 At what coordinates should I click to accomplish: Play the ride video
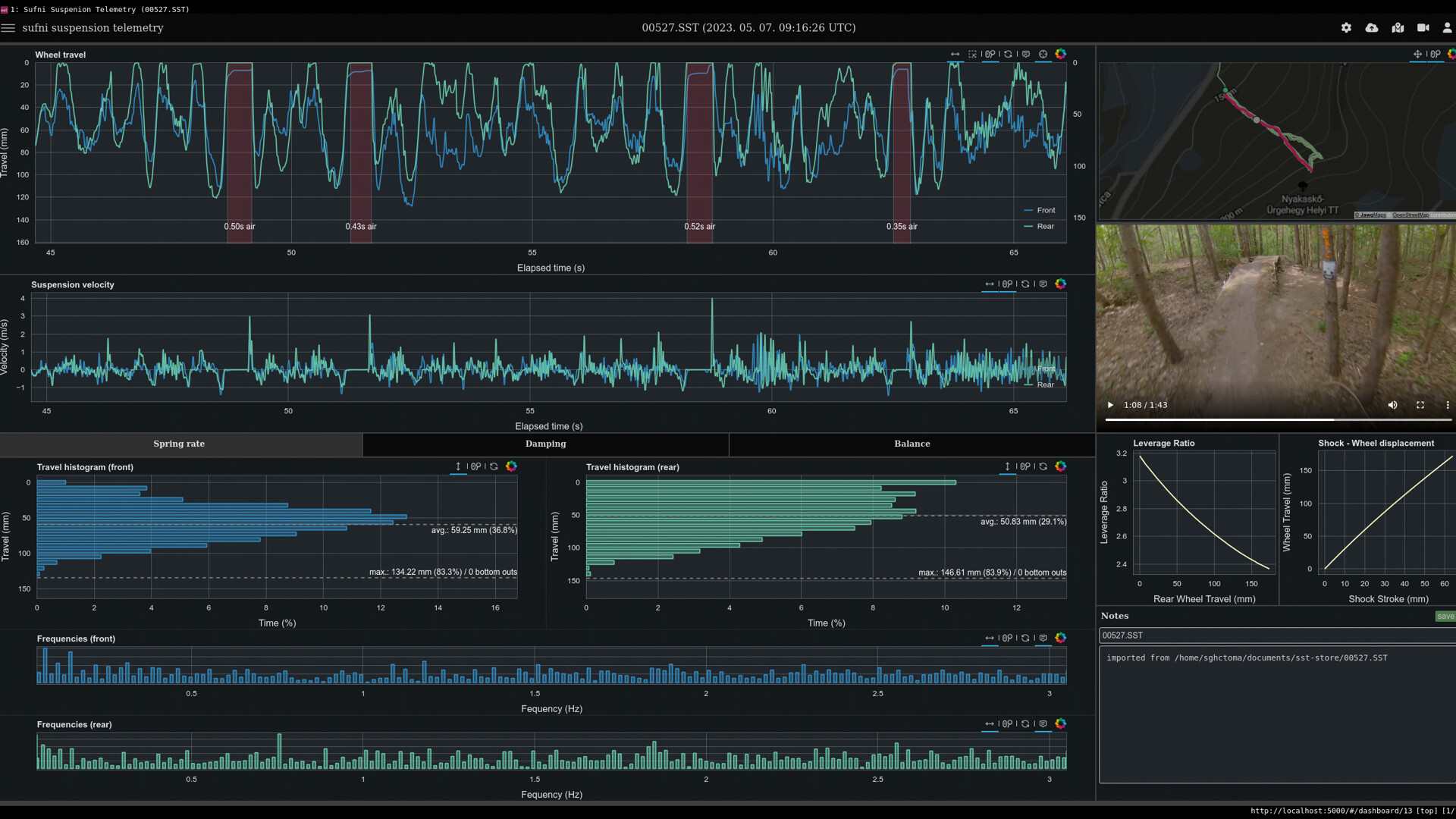tap(1110, 405)
